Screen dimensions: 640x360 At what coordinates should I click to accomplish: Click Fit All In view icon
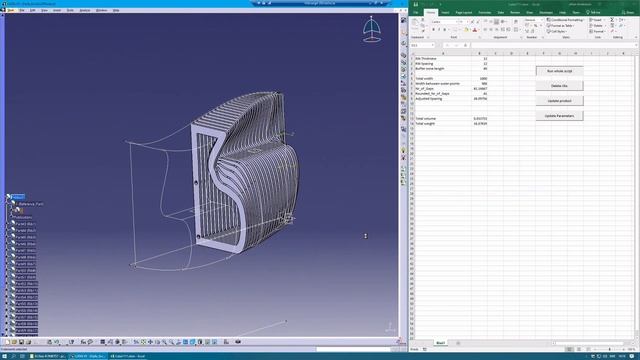[x=143, y=342]
